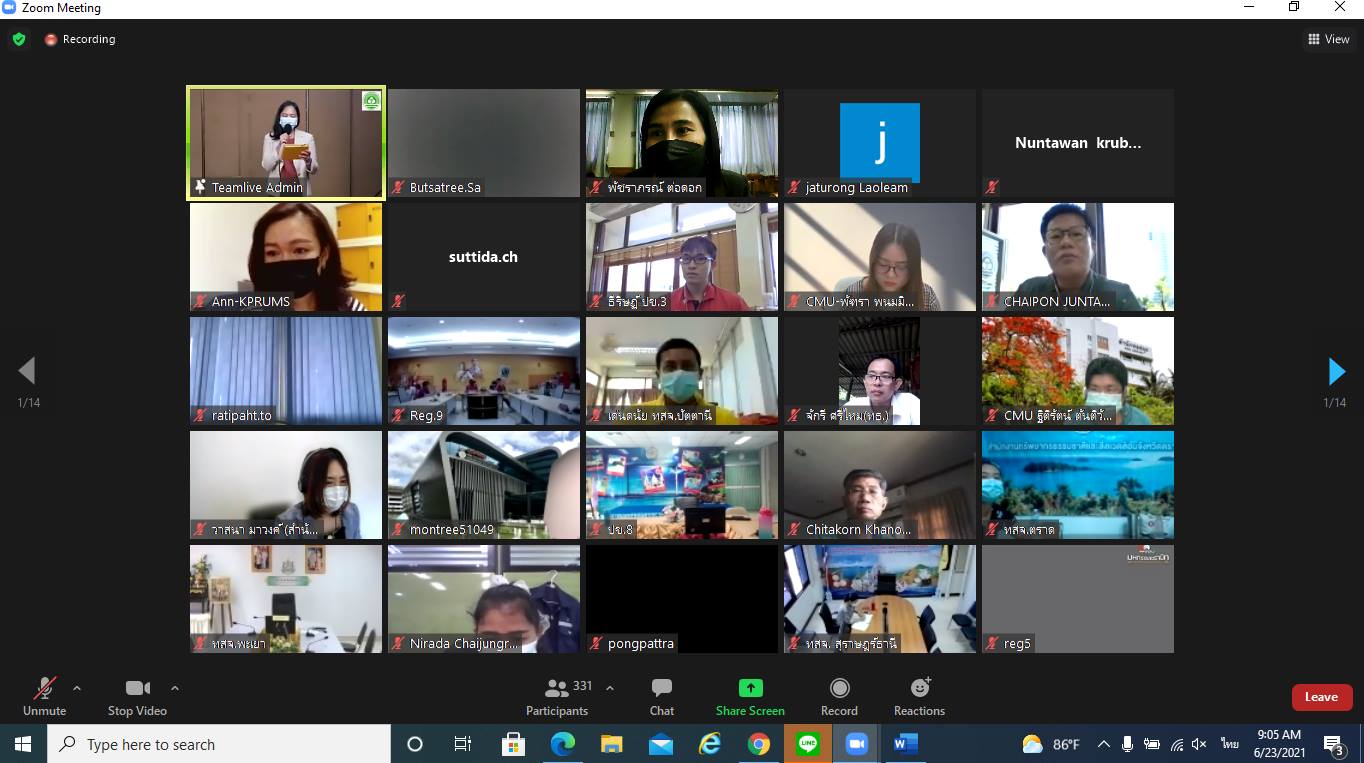
Task: Click the Share Screen icon
Action: (750, 688)
